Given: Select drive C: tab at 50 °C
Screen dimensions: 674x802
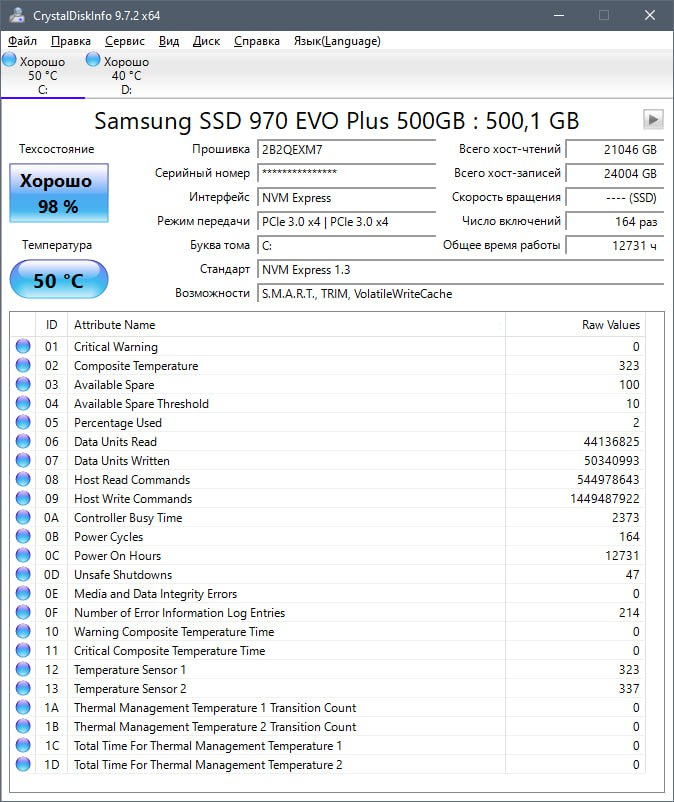Looking at the screenshot, I should [x=42, y=75].
